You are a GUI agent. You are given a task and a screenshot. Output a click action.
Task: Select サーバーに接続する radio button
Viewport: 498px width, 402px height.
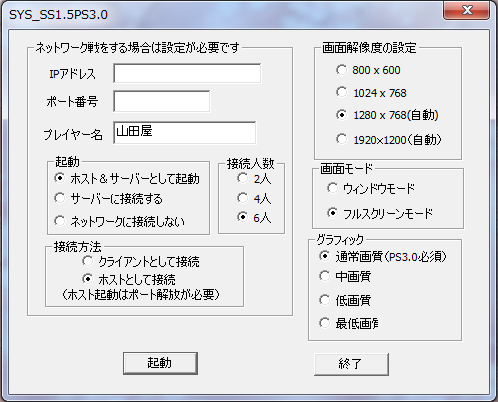[108, 199]
